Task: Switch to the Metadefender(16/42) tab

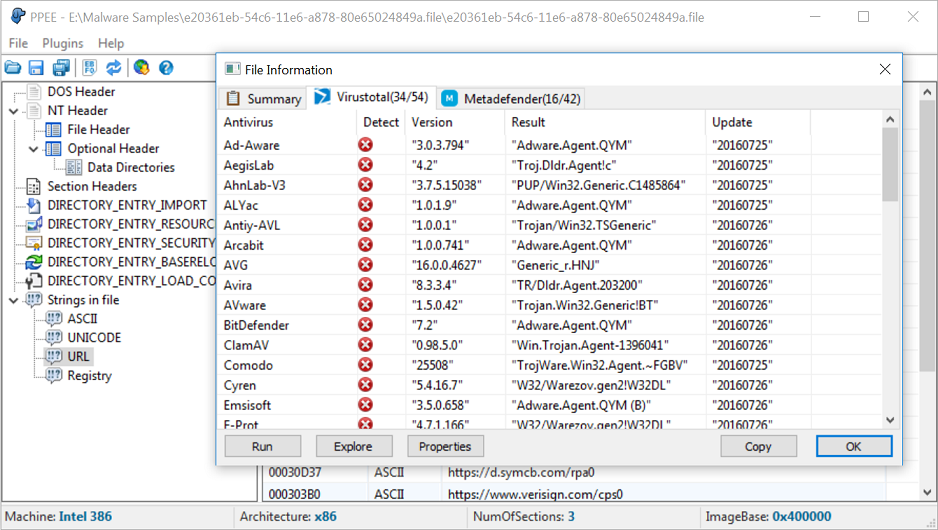Action: click(512, 99)
